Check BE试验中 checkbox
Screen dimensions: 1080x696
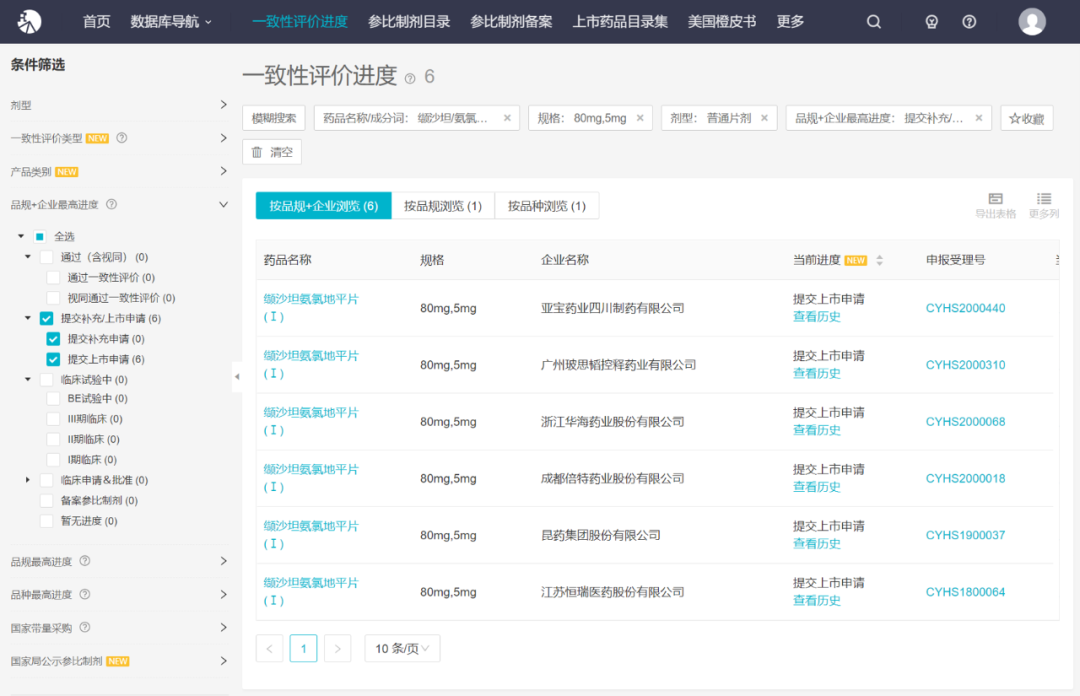click(53, 398)
